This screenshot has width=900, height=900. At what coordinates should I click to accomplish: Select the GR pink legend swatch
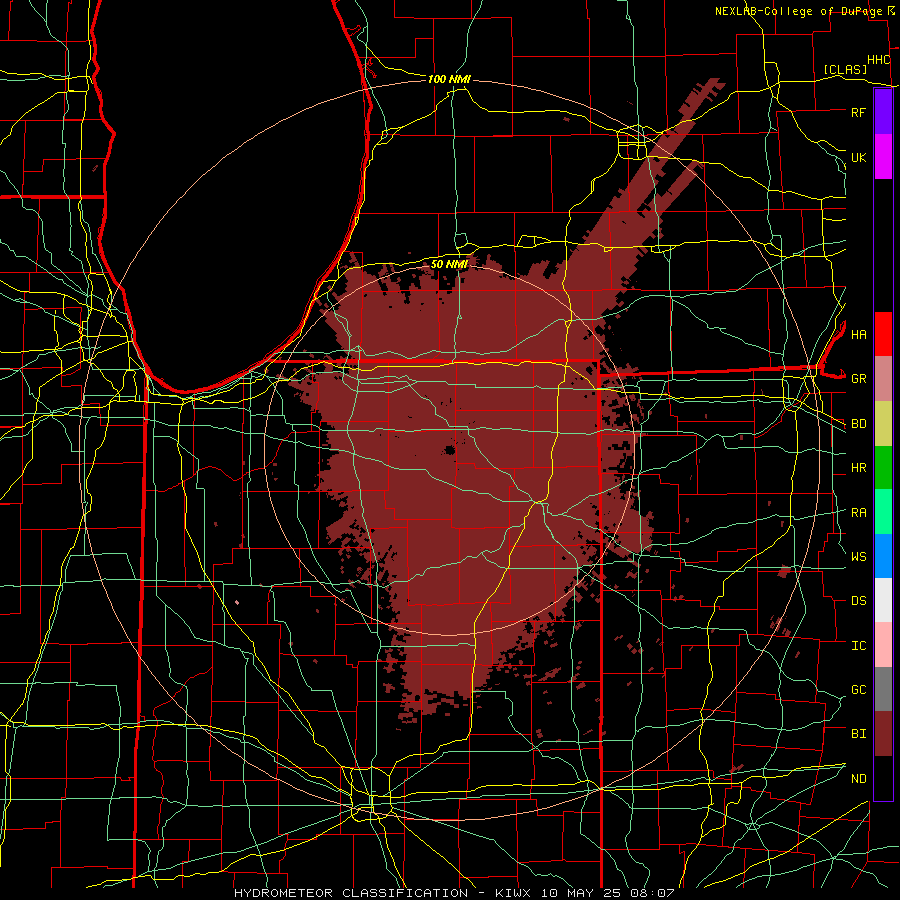pos(883,378)
